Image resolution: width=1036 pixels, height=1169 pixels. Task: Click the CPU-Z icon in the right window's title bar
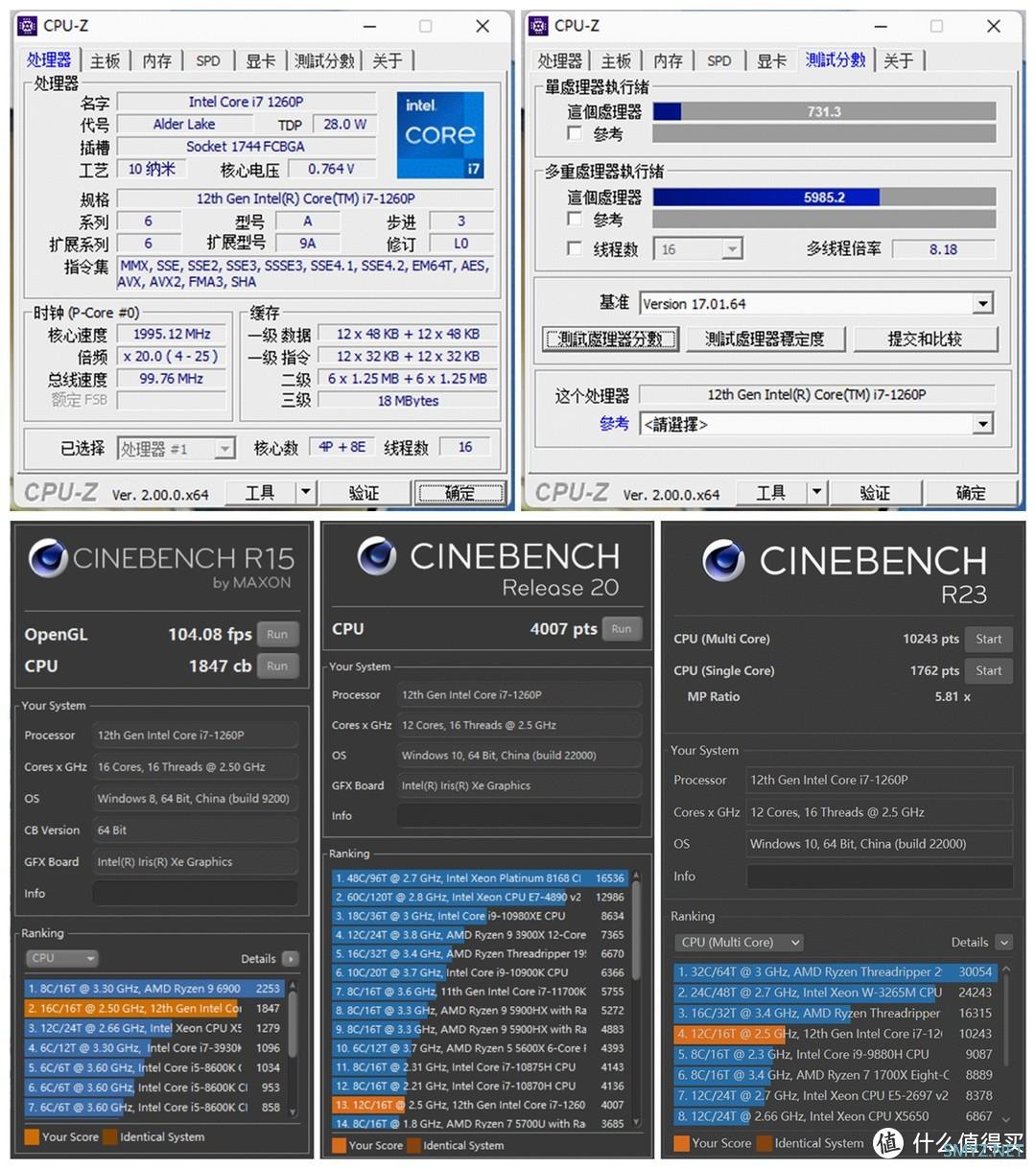click(539, 26)
